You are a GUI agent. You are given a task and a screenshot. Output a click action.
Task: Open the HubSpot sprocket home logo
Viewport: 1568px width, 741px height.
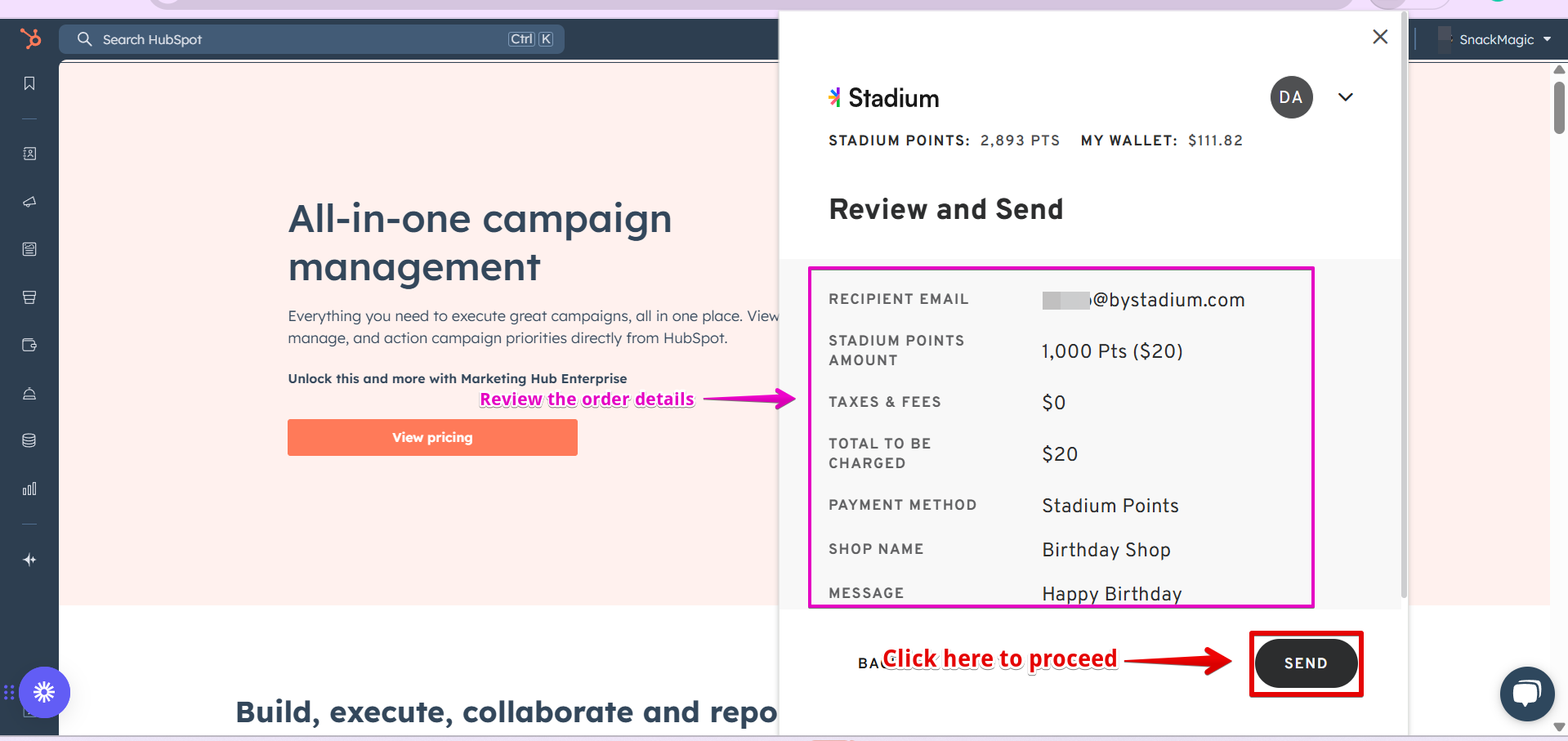click(30, 38)
